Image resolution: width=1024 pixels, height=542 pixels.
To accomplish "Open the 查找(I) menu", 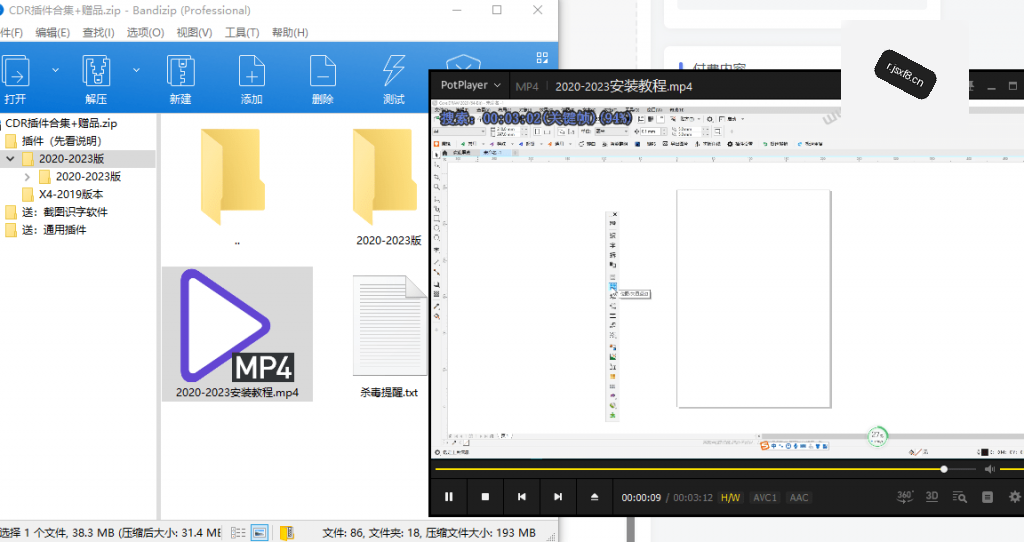I will tap(98, 33).
